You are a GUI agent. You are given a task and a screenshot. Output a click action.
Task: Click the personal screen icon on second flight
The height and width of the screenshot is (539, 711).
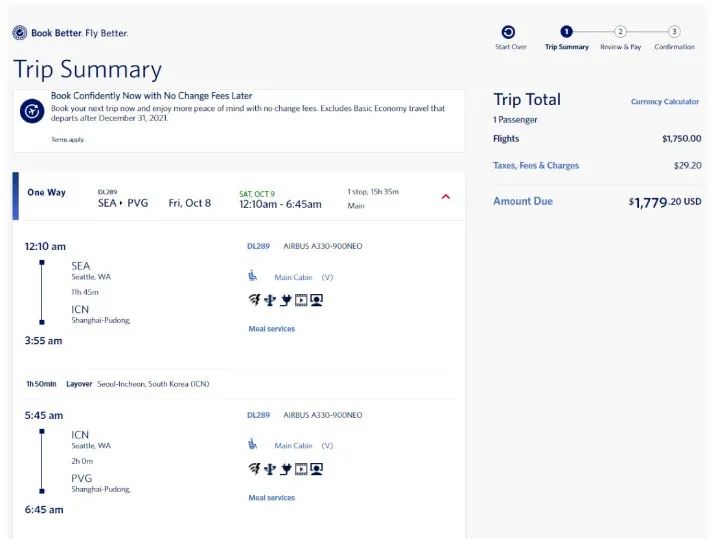point(317,468)
